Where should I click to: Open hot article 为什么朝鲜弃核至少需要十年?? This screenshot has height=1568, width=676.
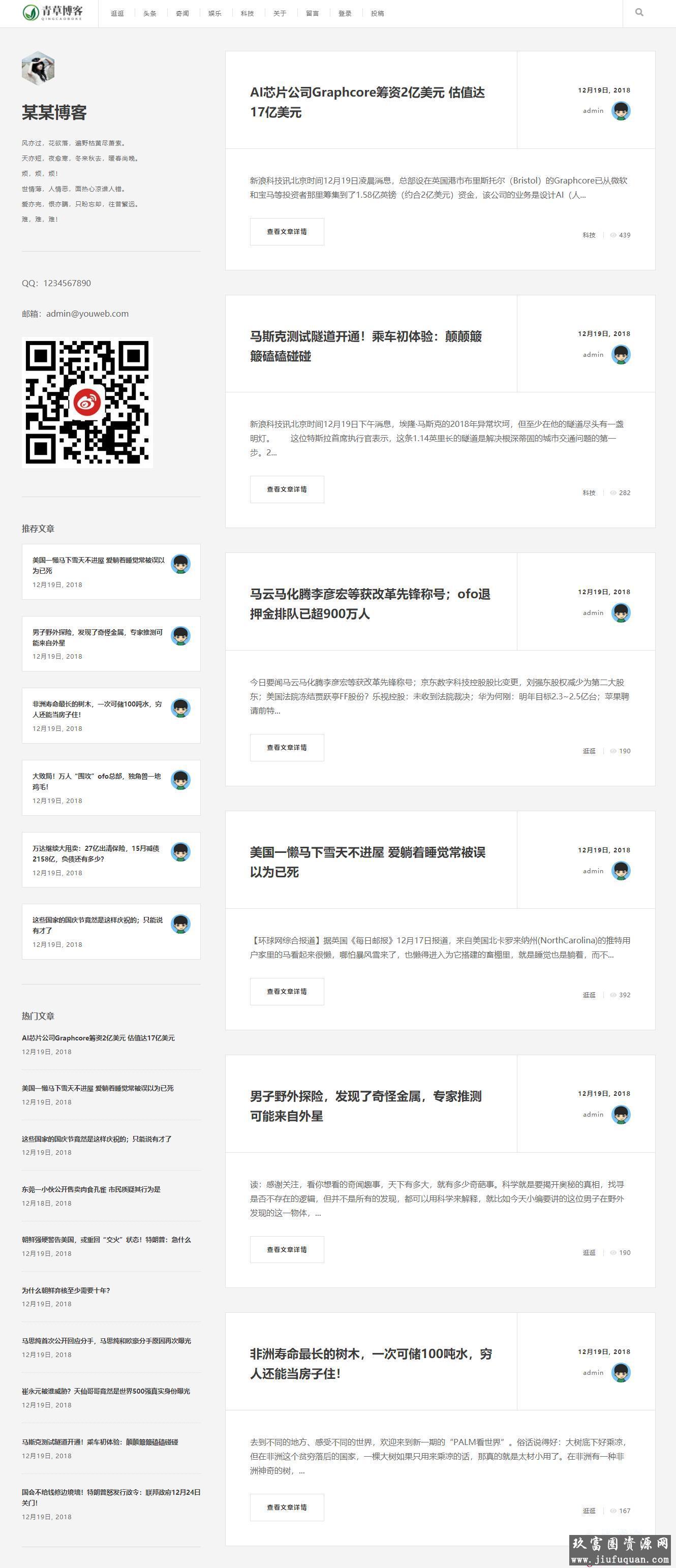(66, 1290)
